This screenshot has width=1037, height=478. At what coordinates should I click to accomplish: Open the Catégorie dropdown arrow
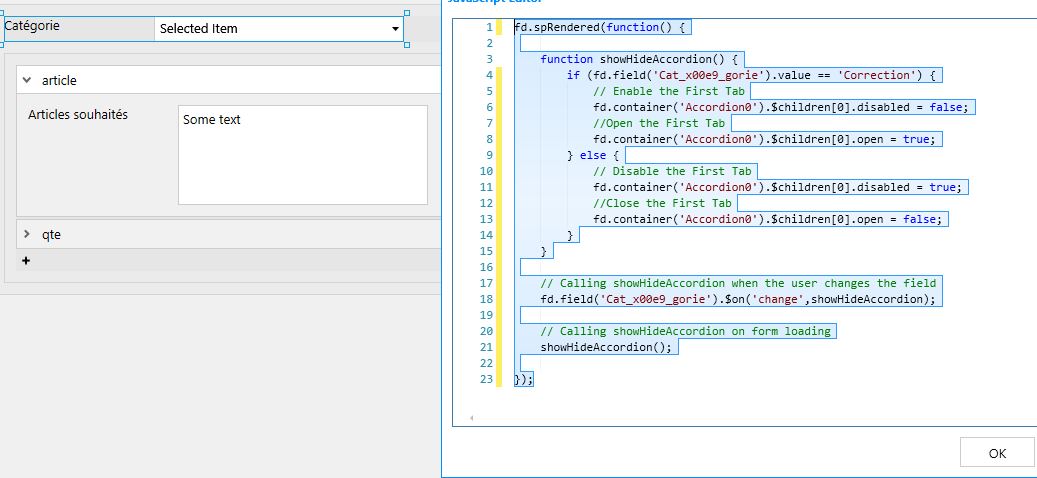(x=395, y=29)
